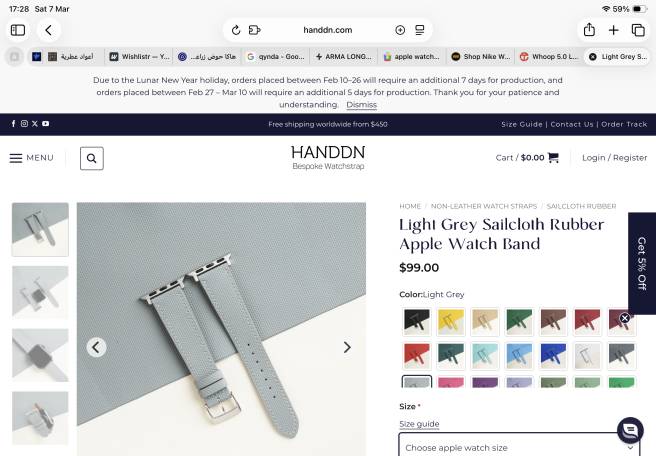Click the site search magnifier icon
Image resolution: width=656 pixels, height=456 pixels.
(92, 158)
